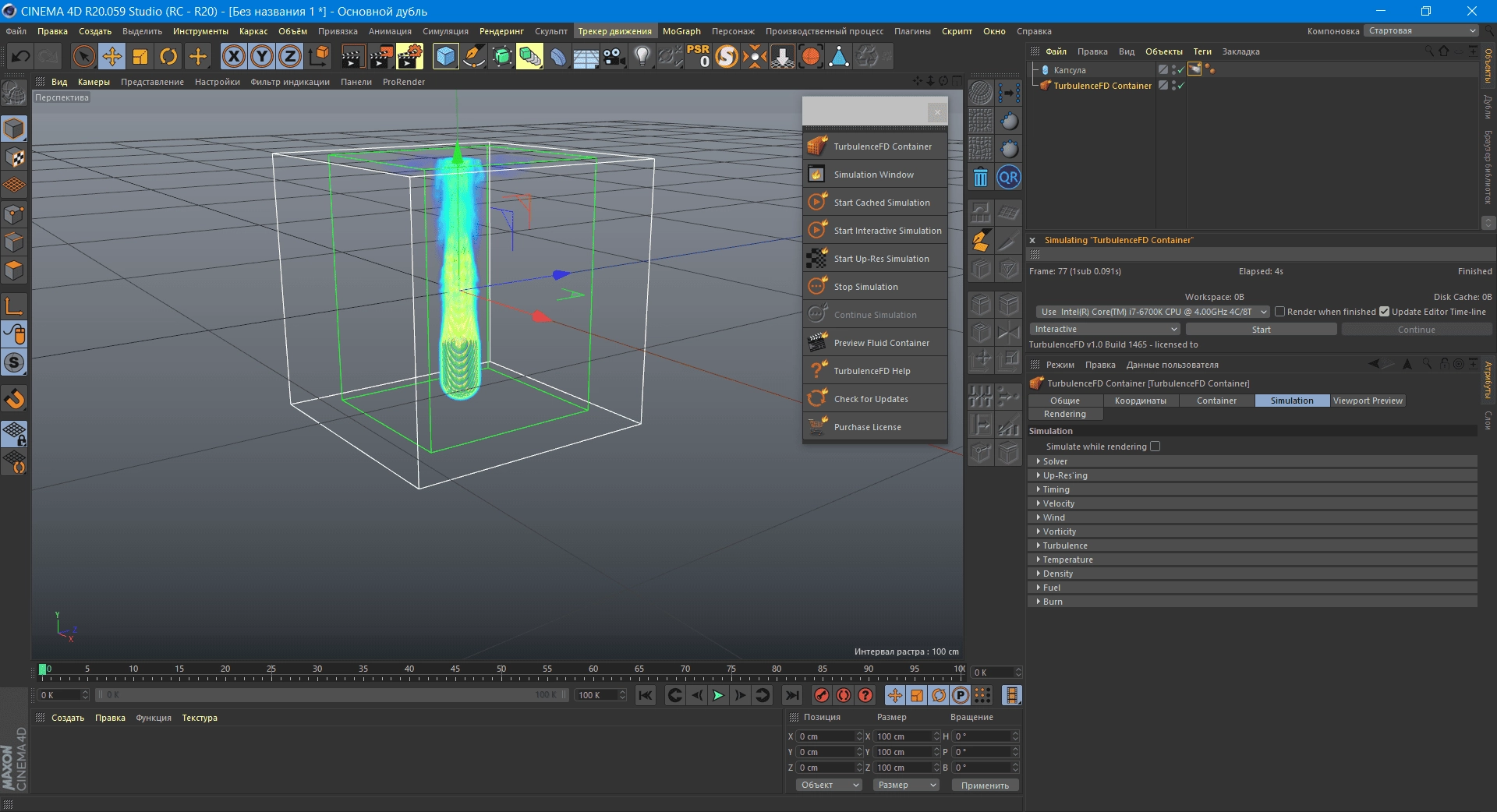Viewport: 1497px width, 812px height.
Task: Toggle the Z axis lock
Action: 290,56
